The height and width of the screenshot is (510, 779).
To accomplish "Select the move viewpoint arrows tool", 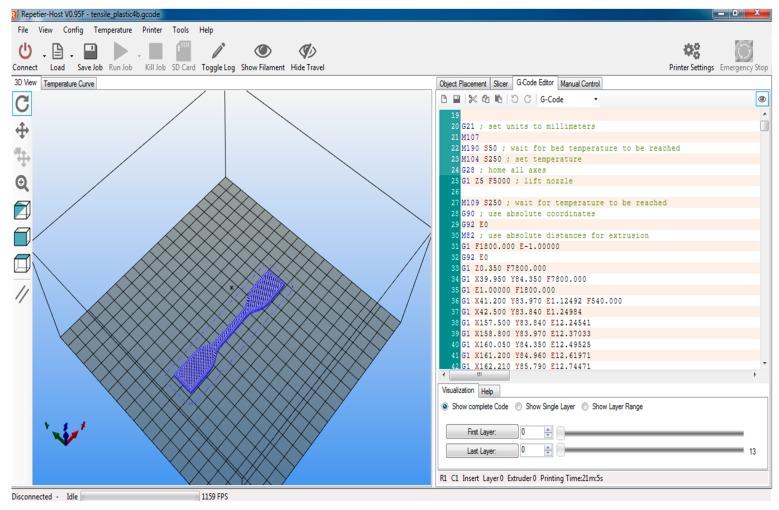I will (22, 130).
